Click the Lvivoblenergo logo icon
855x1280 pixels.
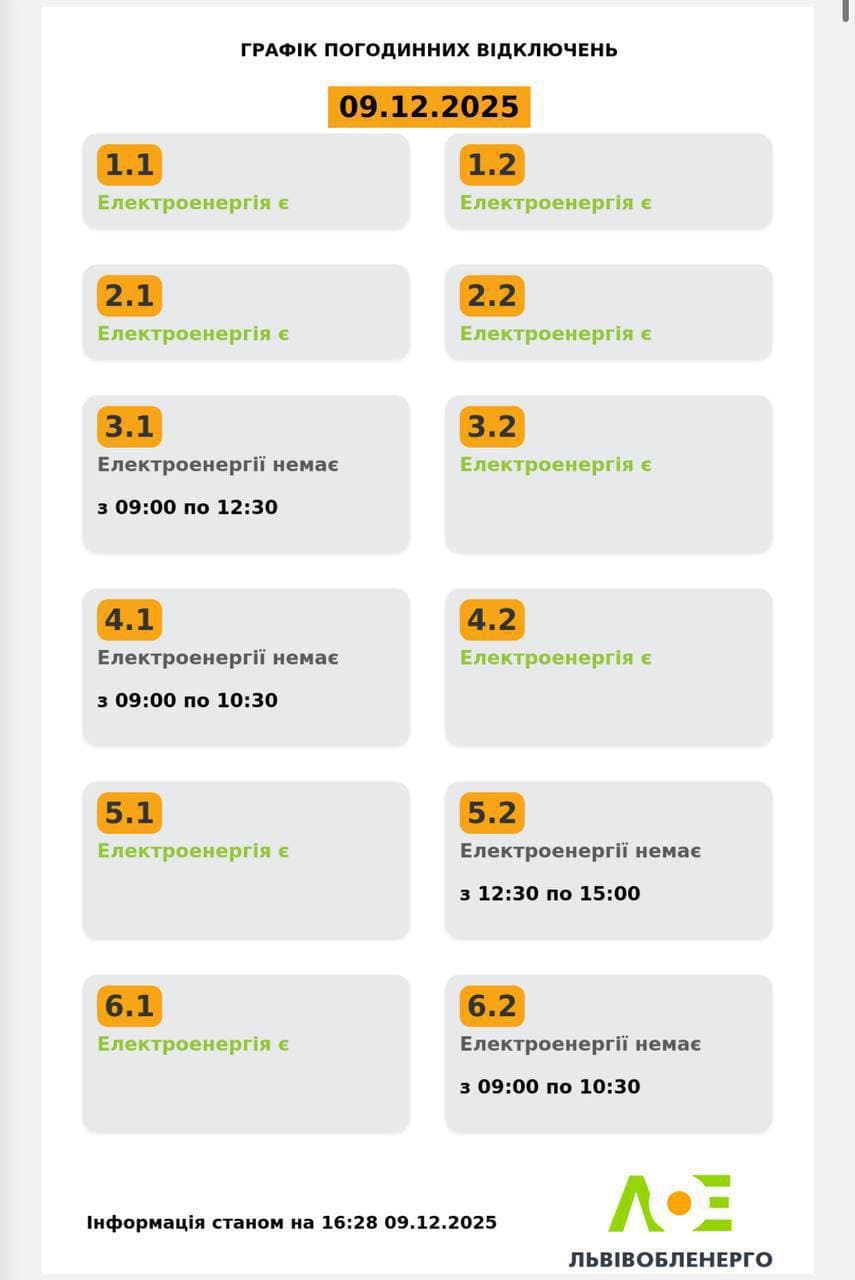671,1203
